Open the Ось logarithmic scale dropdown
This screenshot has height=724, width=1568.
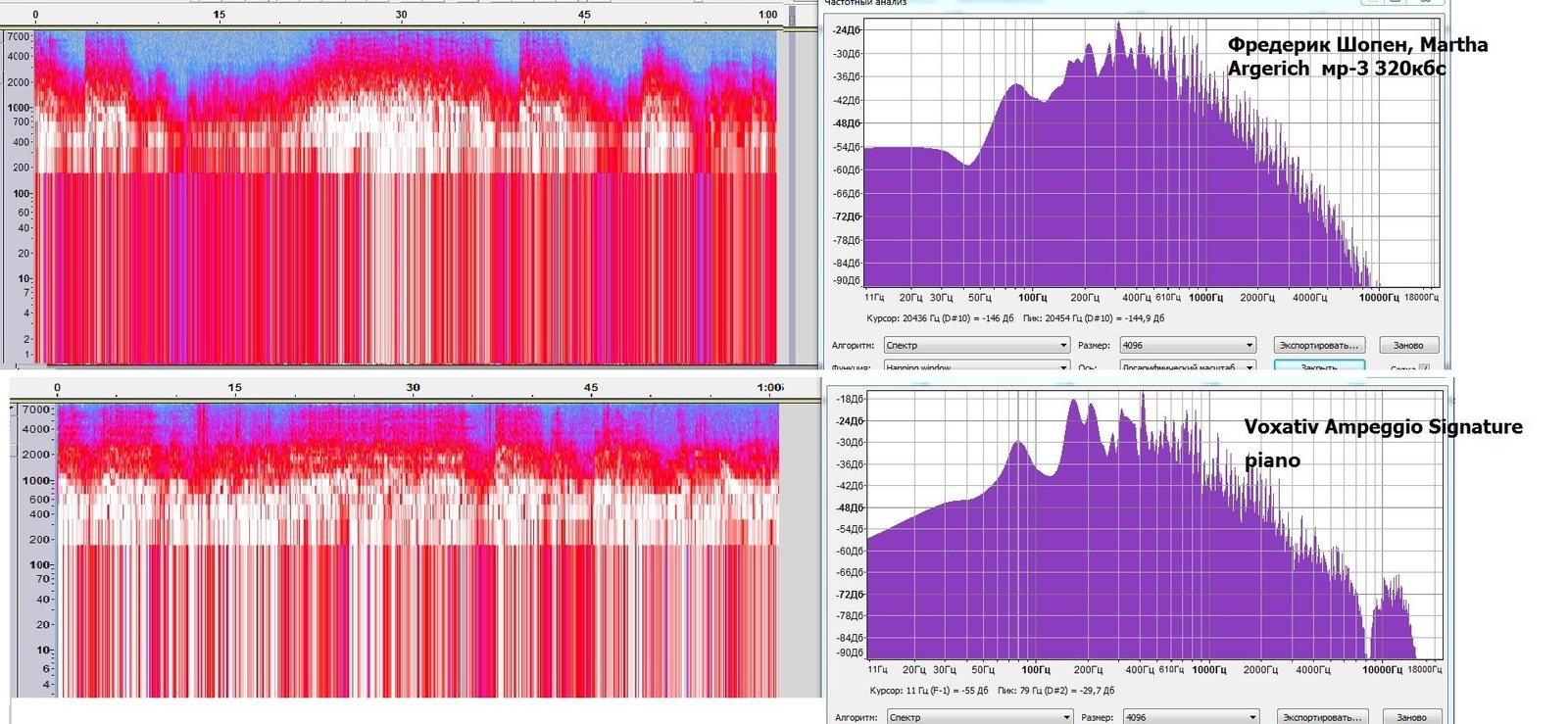pyautogui.click(x=1188, y=366)
